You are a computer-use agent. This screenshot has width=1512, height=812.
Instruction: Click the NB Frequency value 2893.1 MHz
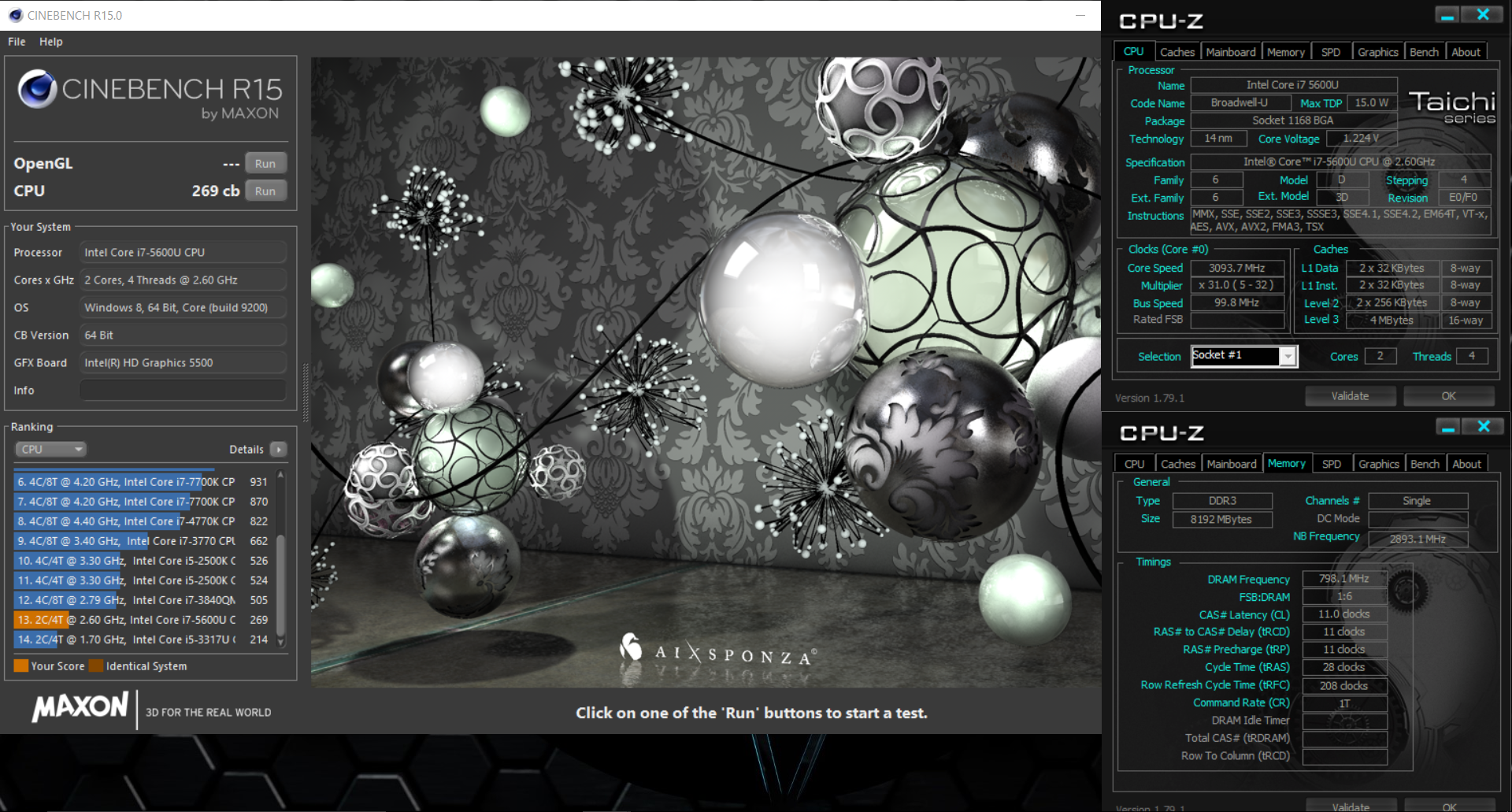coord(1417,539)
